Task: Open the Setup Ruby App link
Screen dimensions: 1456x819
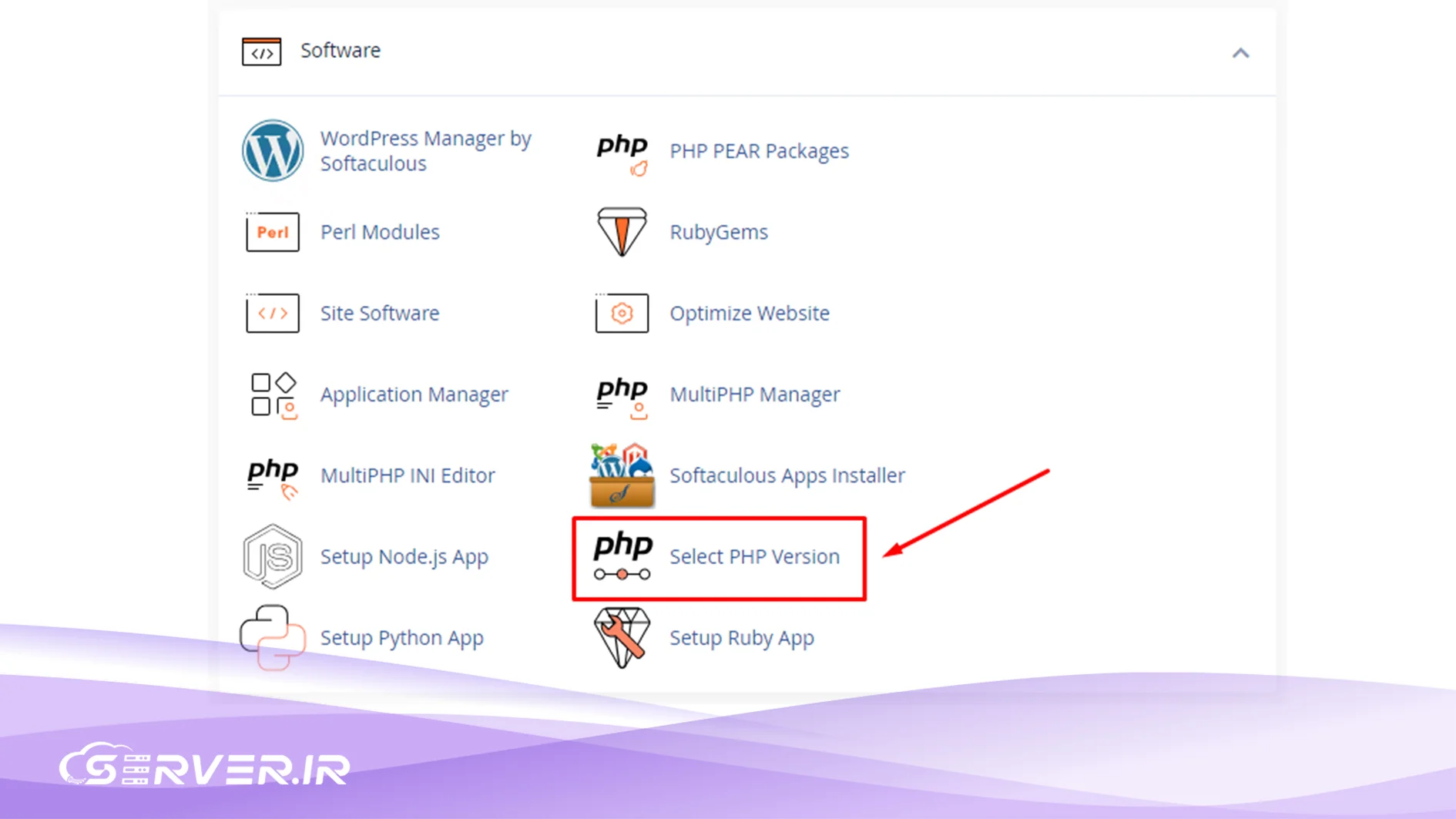Action: (x=742, y=638)
